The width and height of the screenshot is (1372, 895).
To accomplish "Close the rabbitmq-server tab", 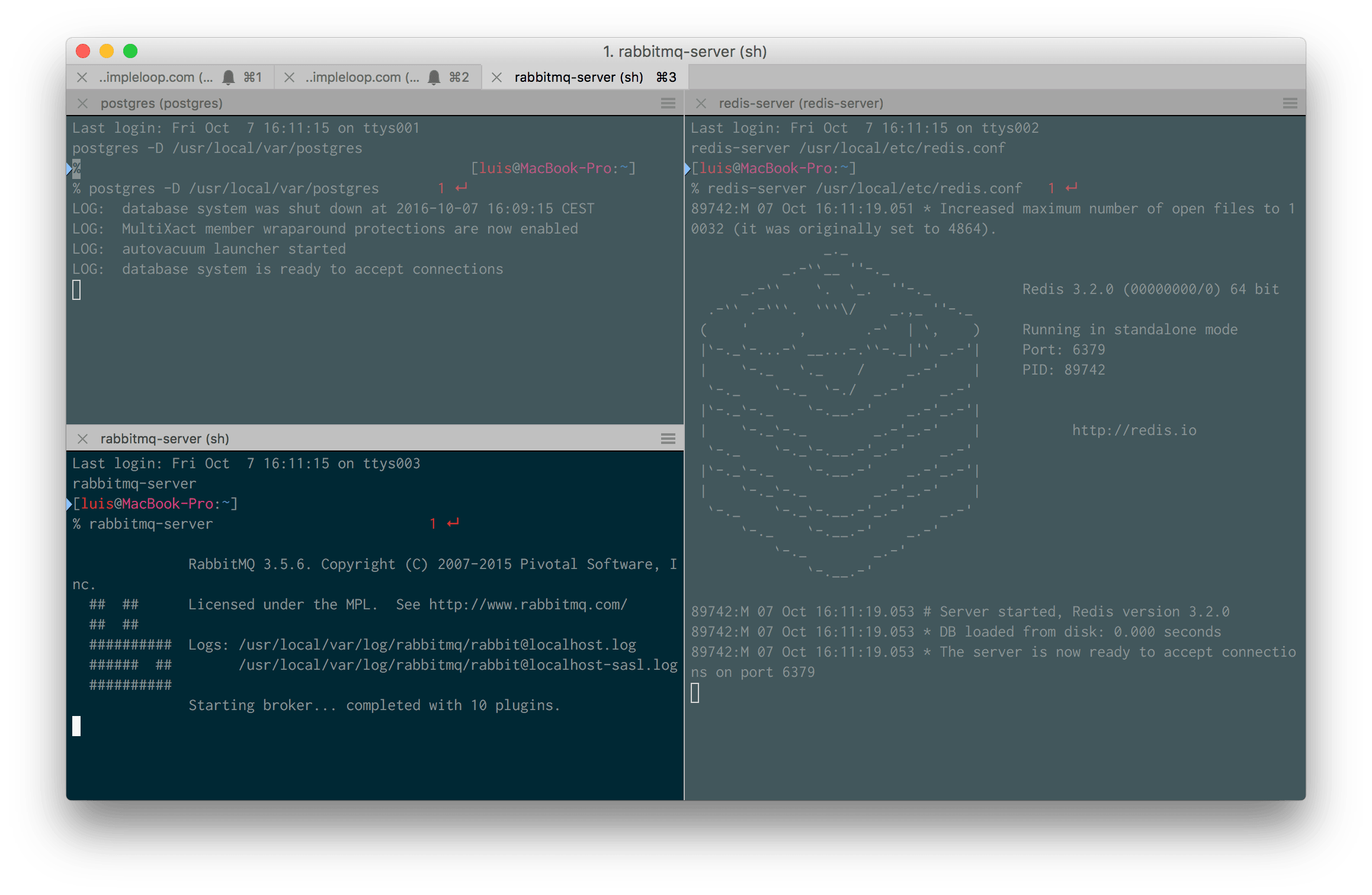I will (x=496, y=78).
